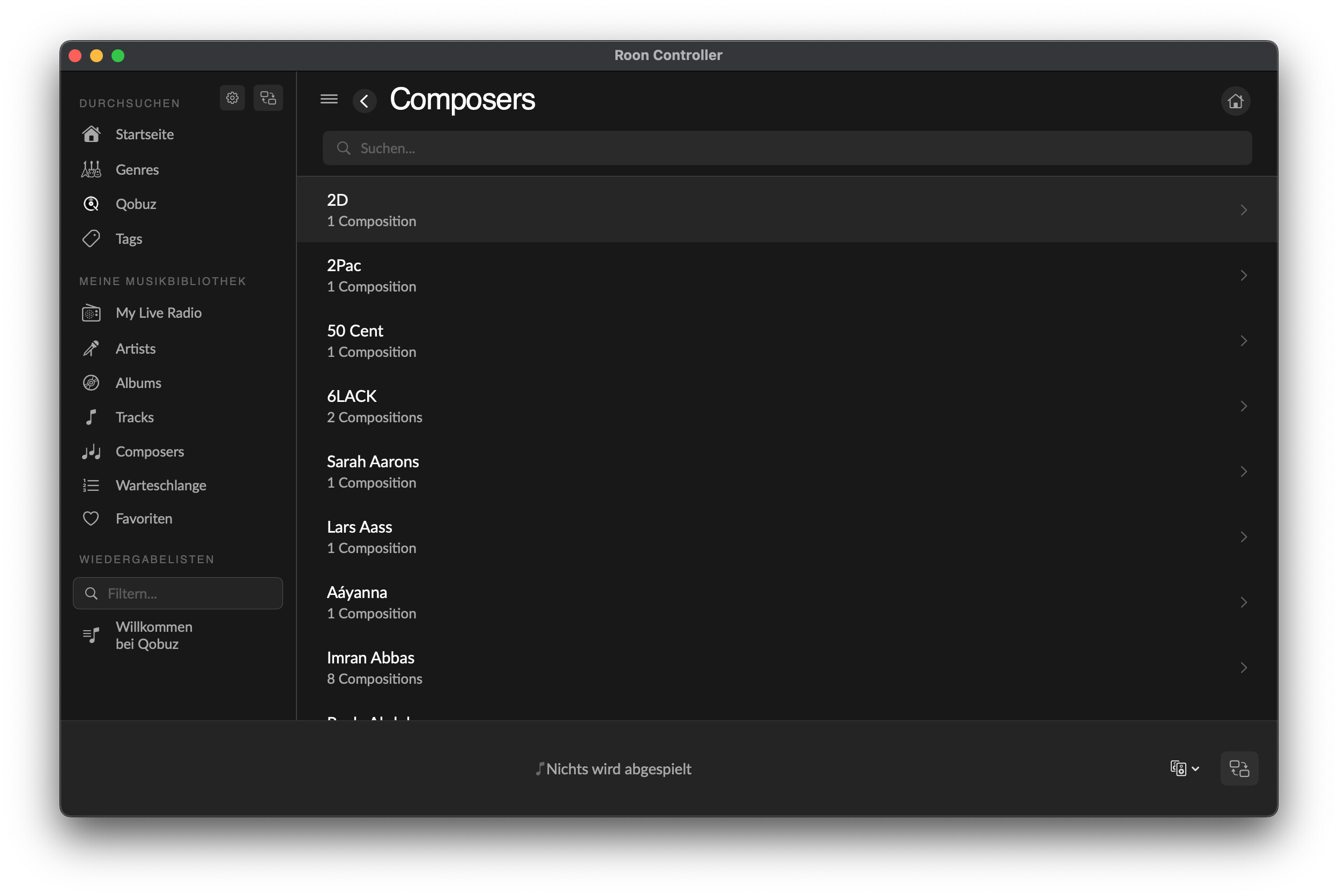Expand the 6LACK composer entry chevron

[x=1243, y=406]
